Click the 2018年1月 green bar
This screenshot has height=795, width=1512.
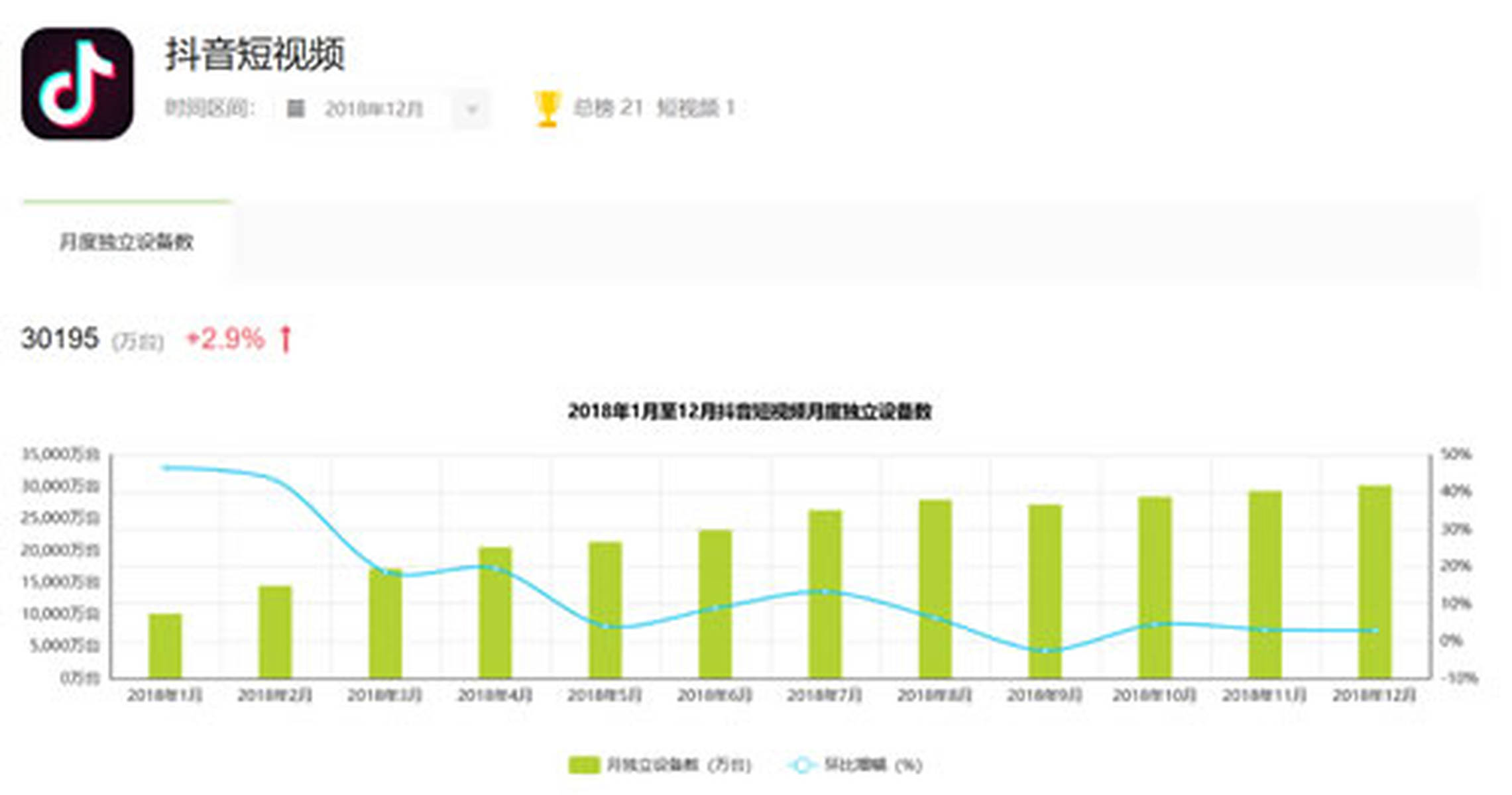click(165, 646)
